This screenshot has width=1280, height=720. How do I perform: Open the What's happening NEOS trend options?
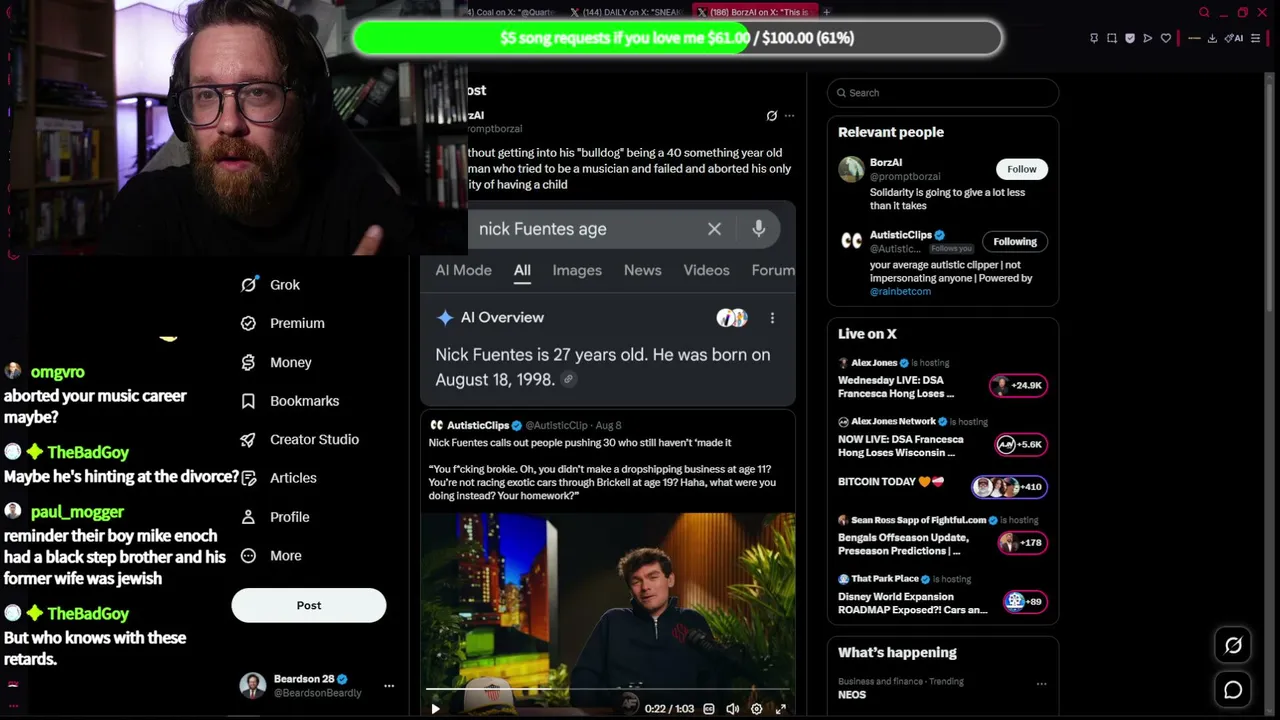click(1041, 684)
